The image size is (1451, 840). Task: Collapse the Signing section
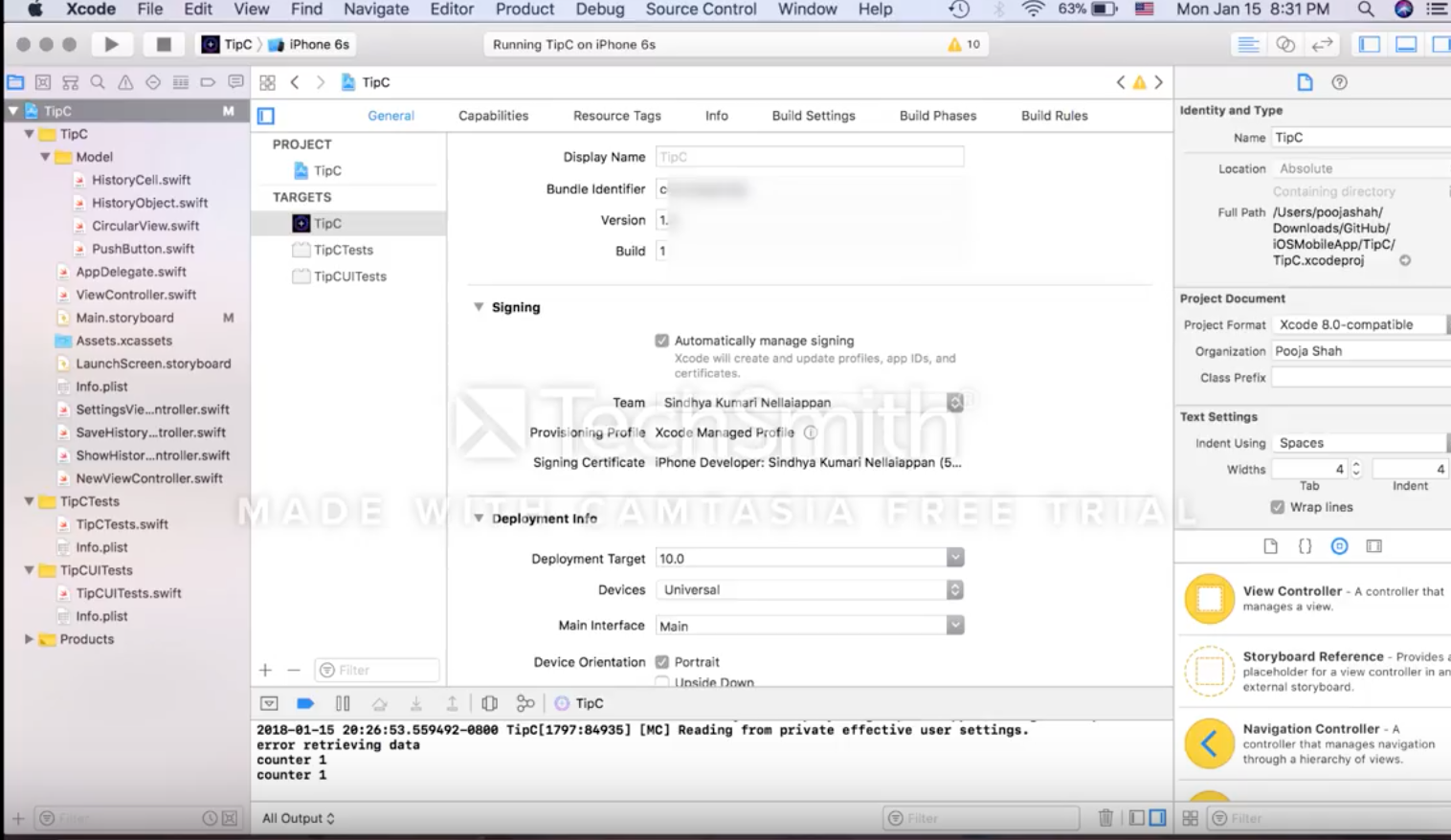(479, 307)
